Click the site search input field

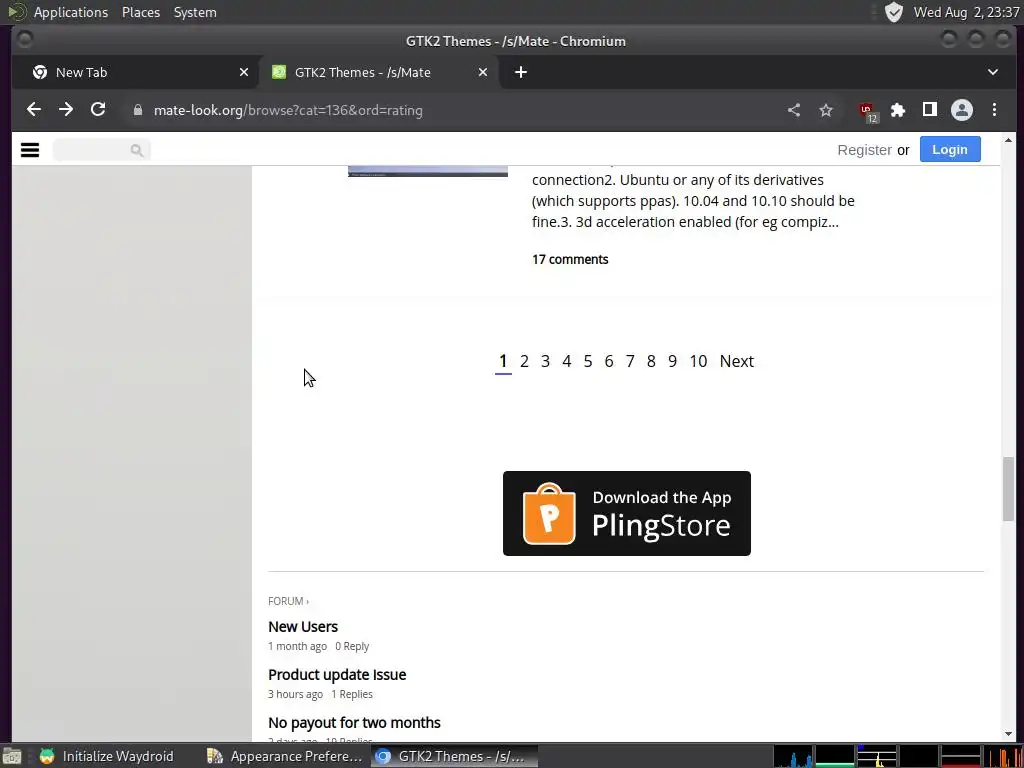(x=101, y=150)
